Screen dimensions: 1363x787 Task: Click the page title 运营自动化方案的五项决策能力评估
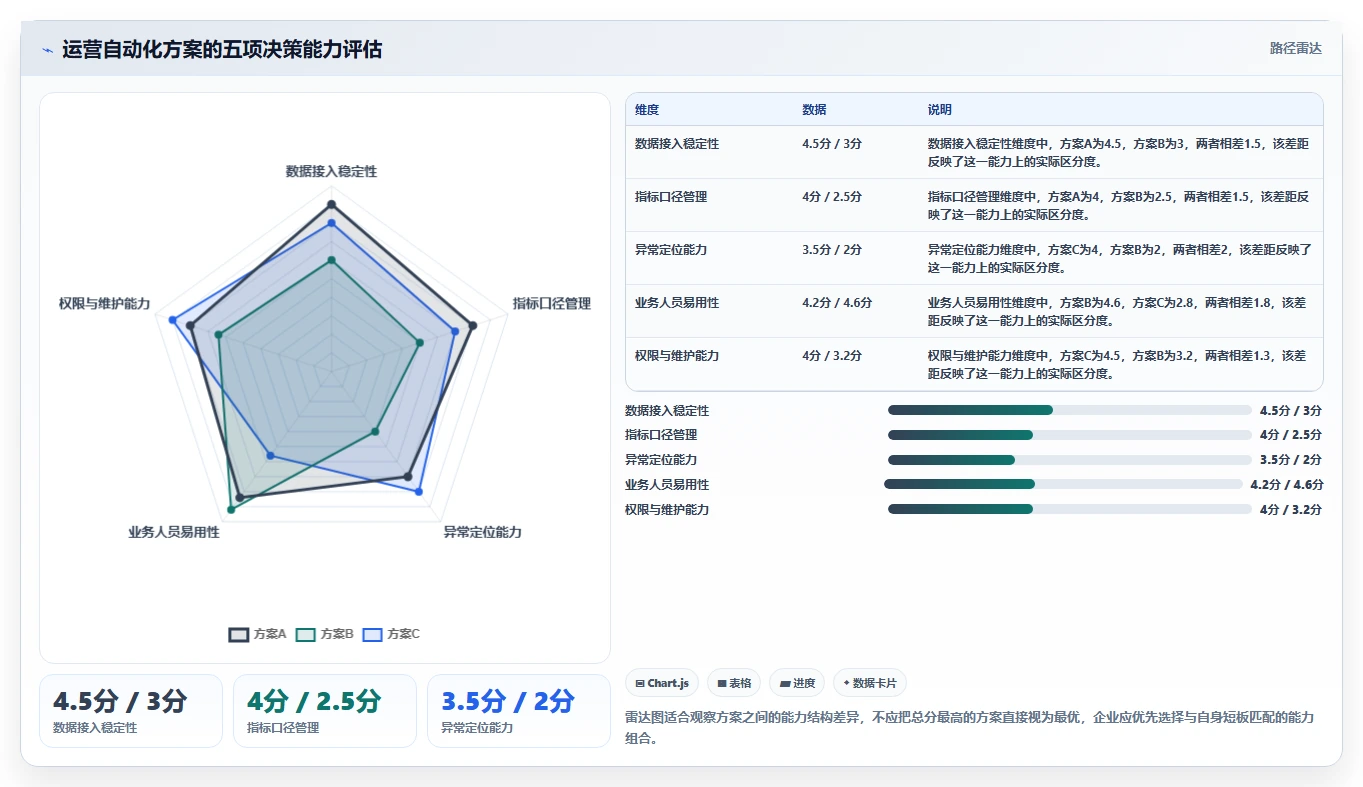(222, 50)
